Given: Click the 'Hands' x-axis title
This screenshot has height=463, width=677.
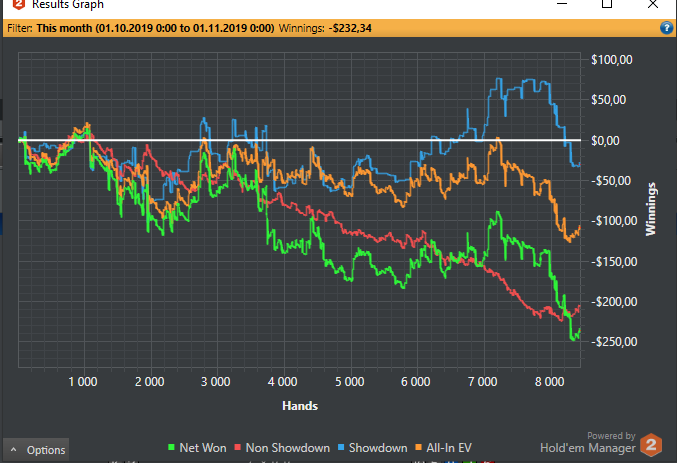Looking at the screenshot, I should click(300, 406).
